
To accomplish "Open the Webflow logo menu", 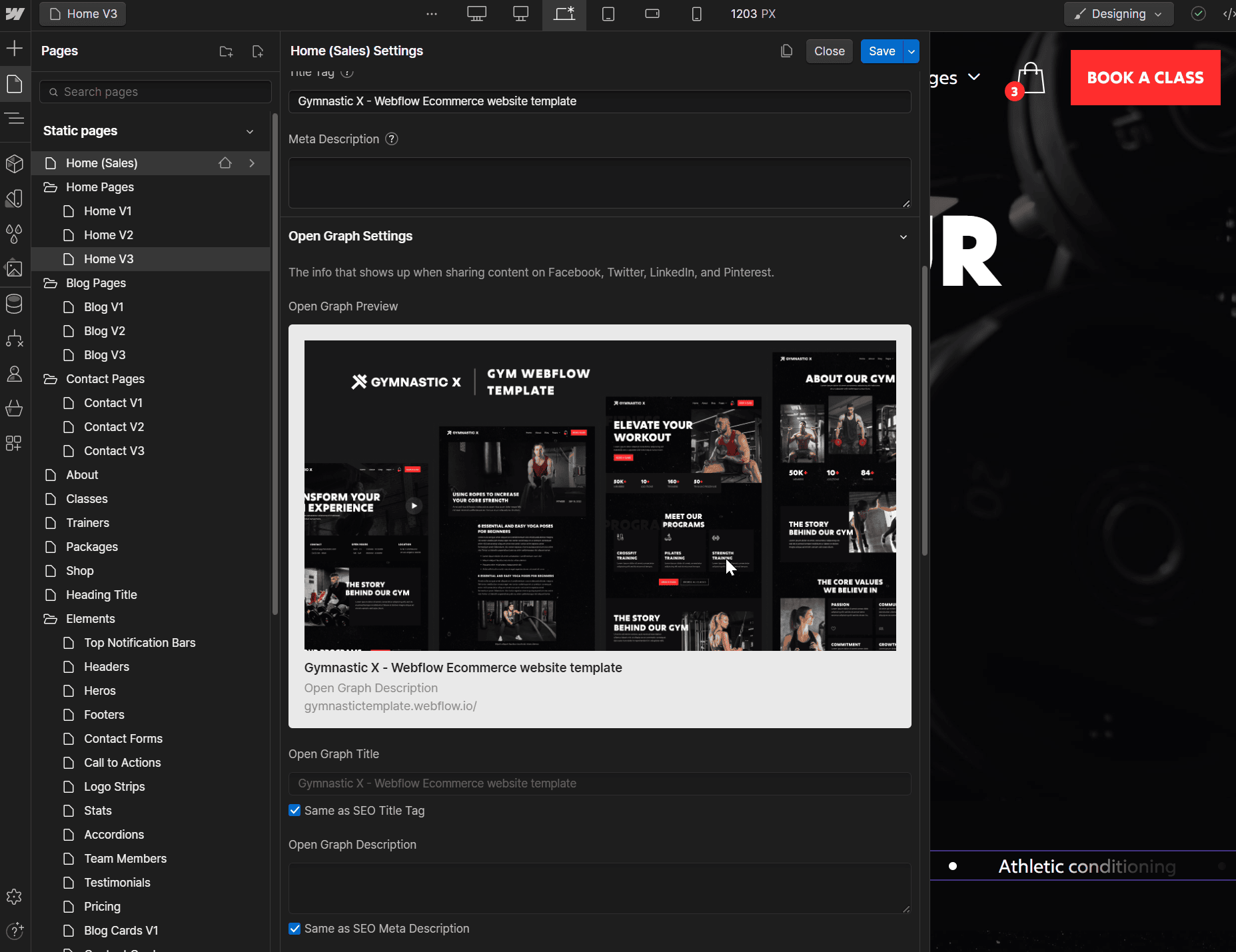I will pyautogui.click(x=15, y=14).
